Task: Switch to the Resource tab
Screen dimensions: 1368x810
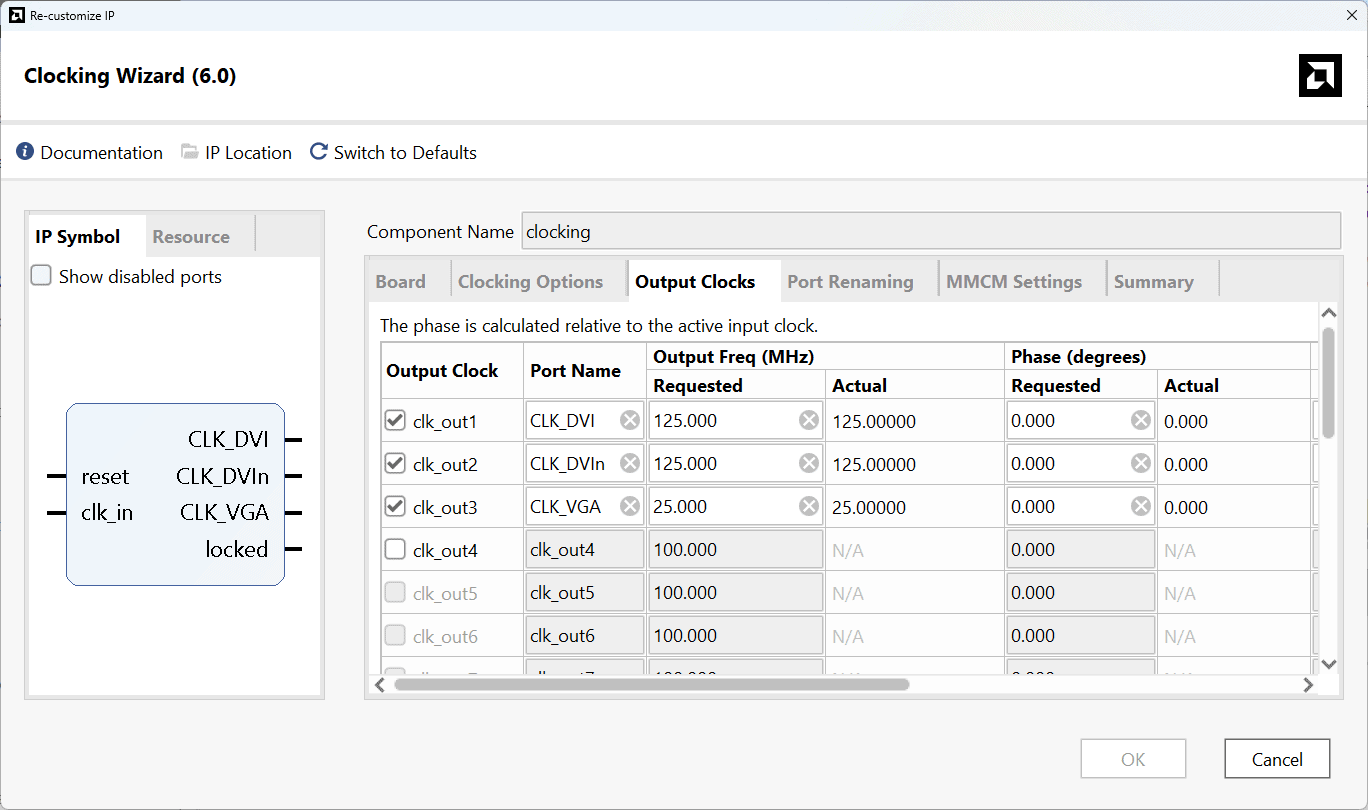Action: (x=191, y=237)
